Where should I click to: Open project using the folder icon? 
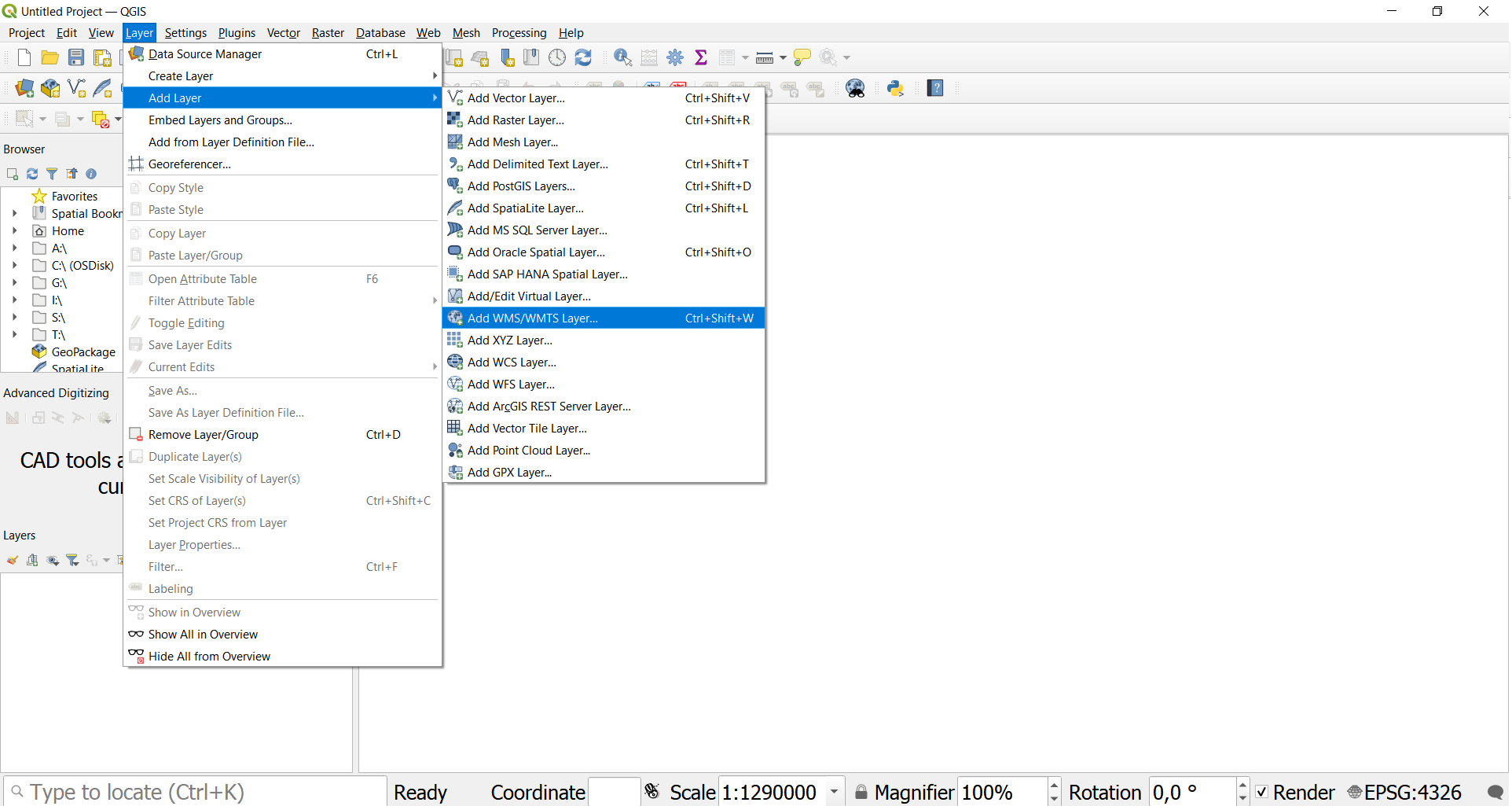click(x=50, y=57)
